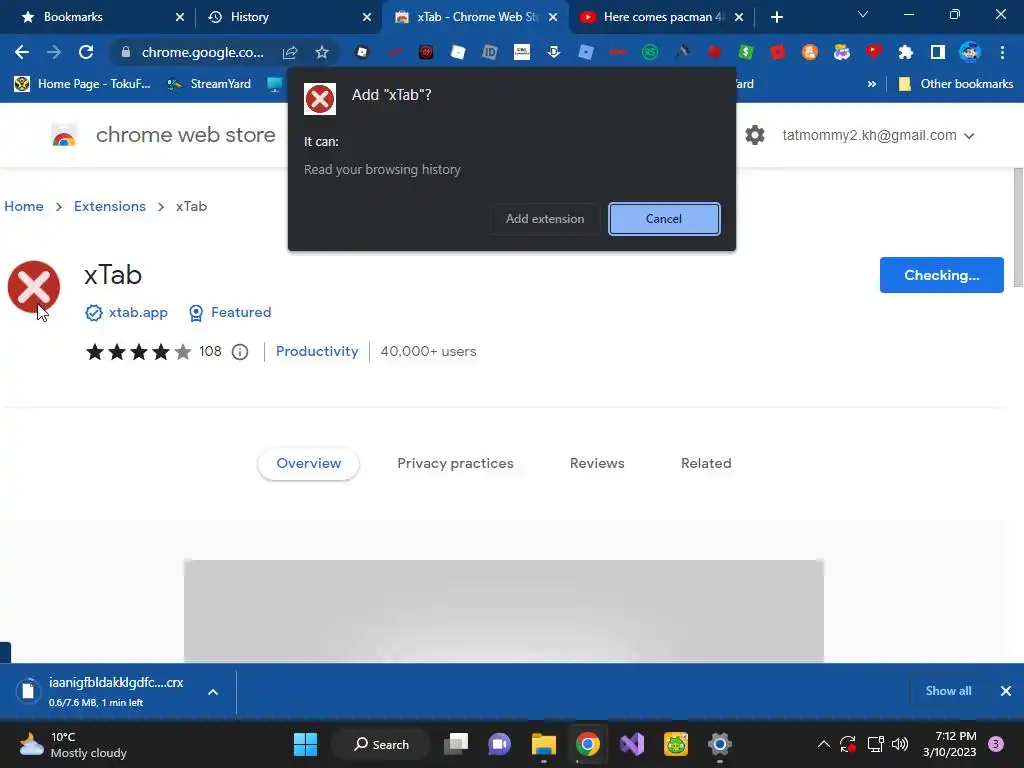Screen dimensions: 1024x768
Task: Select the Overview tab
Action: (x=308, y=463)
